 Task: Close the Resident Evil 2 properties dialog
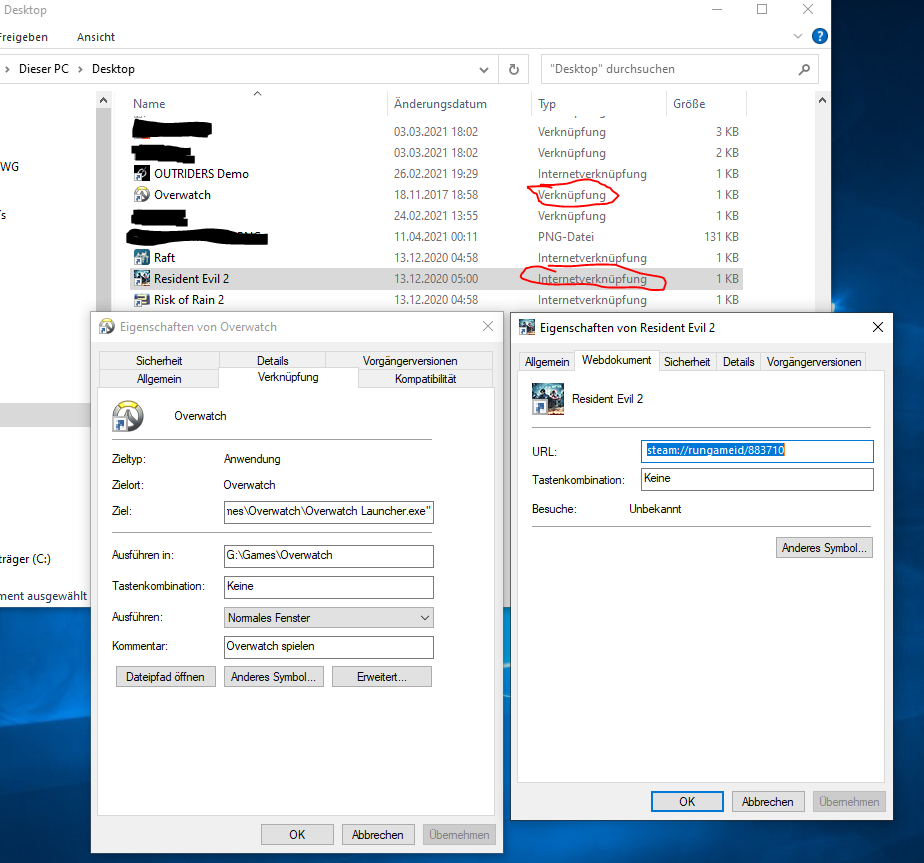(877, 327)
